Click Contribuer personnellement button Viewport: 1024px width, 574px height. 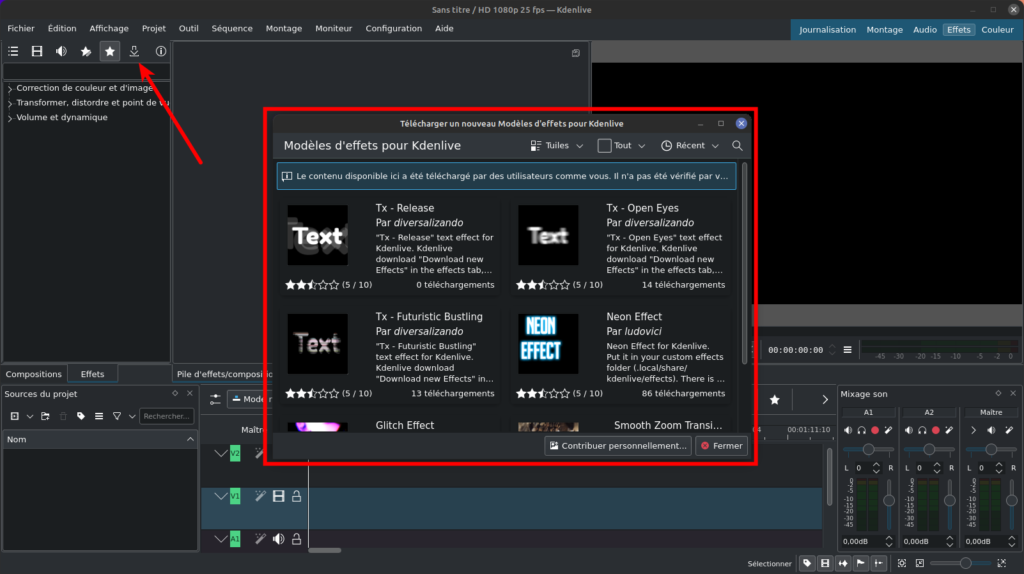(x=617, y=446)
